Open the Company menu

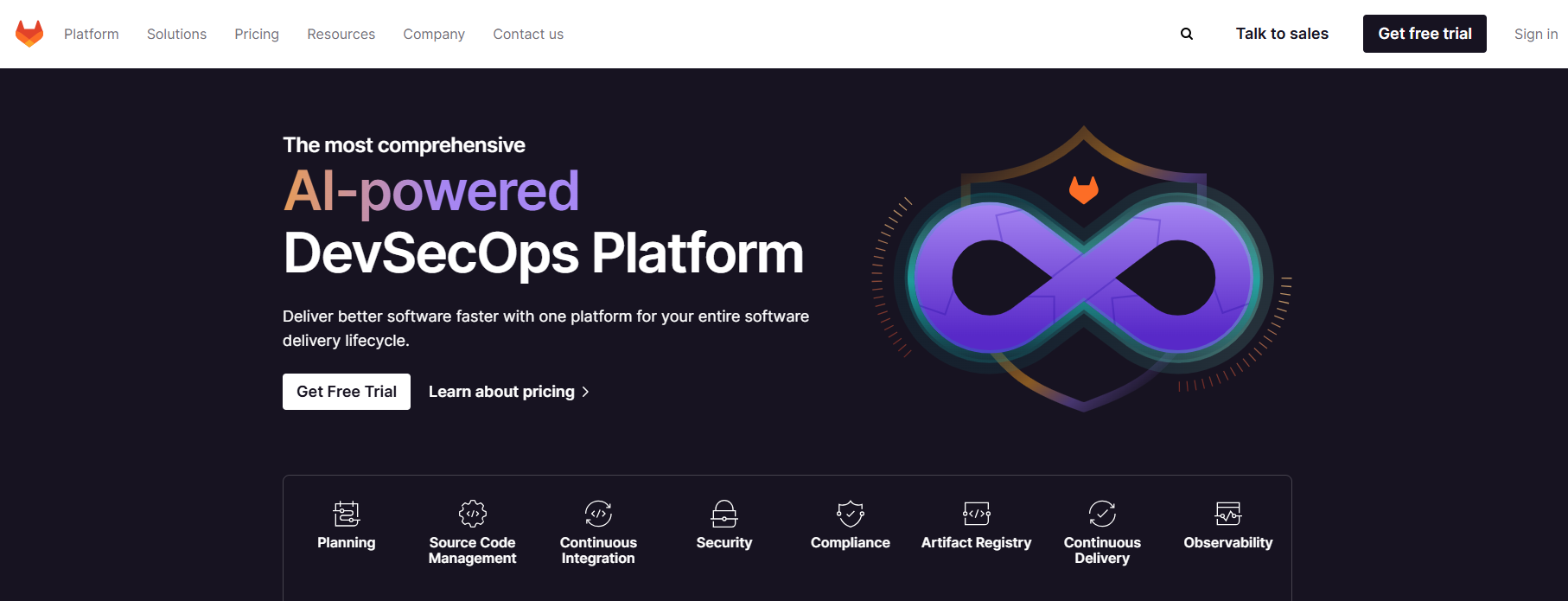tap(434, 34)
